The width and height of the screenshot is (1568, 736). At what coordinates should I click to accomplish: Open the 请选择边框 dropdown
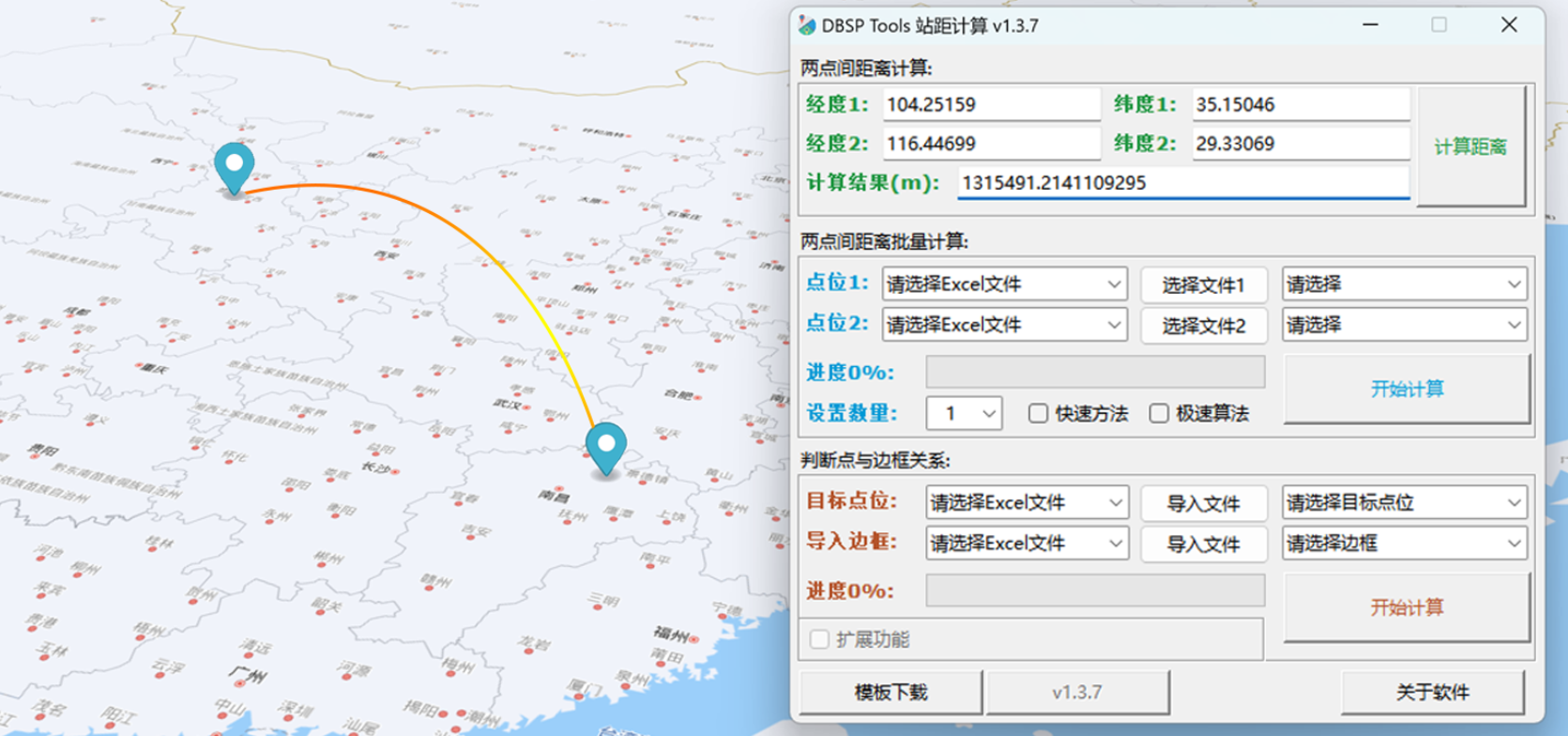[x=1404, y=543]
